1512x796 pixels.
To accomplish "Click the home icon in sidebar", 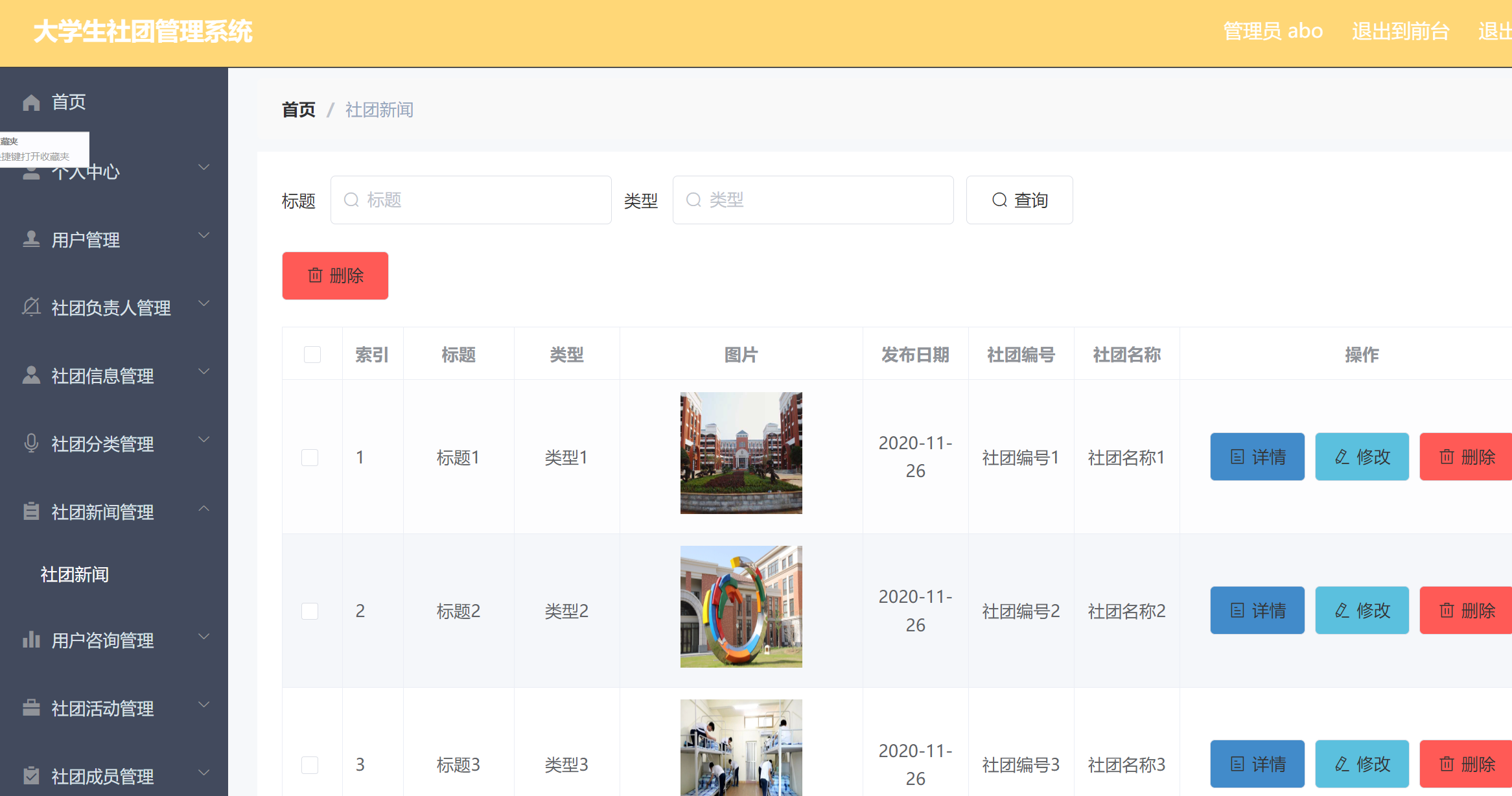I will pyautogui.click(x=31, y=102).
